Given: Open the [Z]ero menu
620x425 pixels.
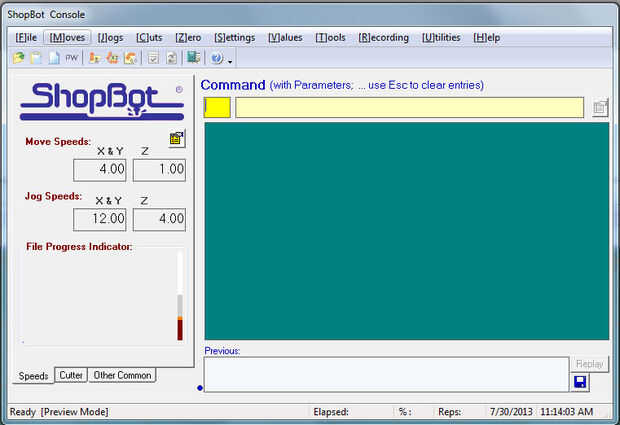Looking at the screenshot, I should 188,38.
